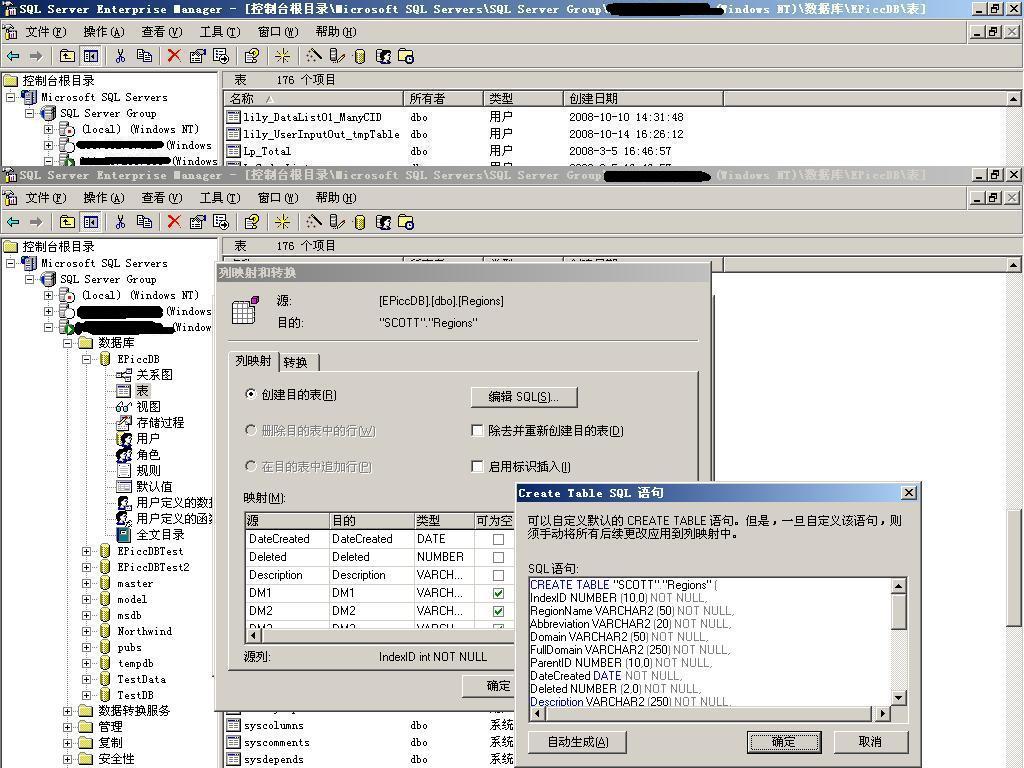Tick the nullable checkbox for the DateCreated row
The height and width of the screenshot is (768, 1024).
498,539
